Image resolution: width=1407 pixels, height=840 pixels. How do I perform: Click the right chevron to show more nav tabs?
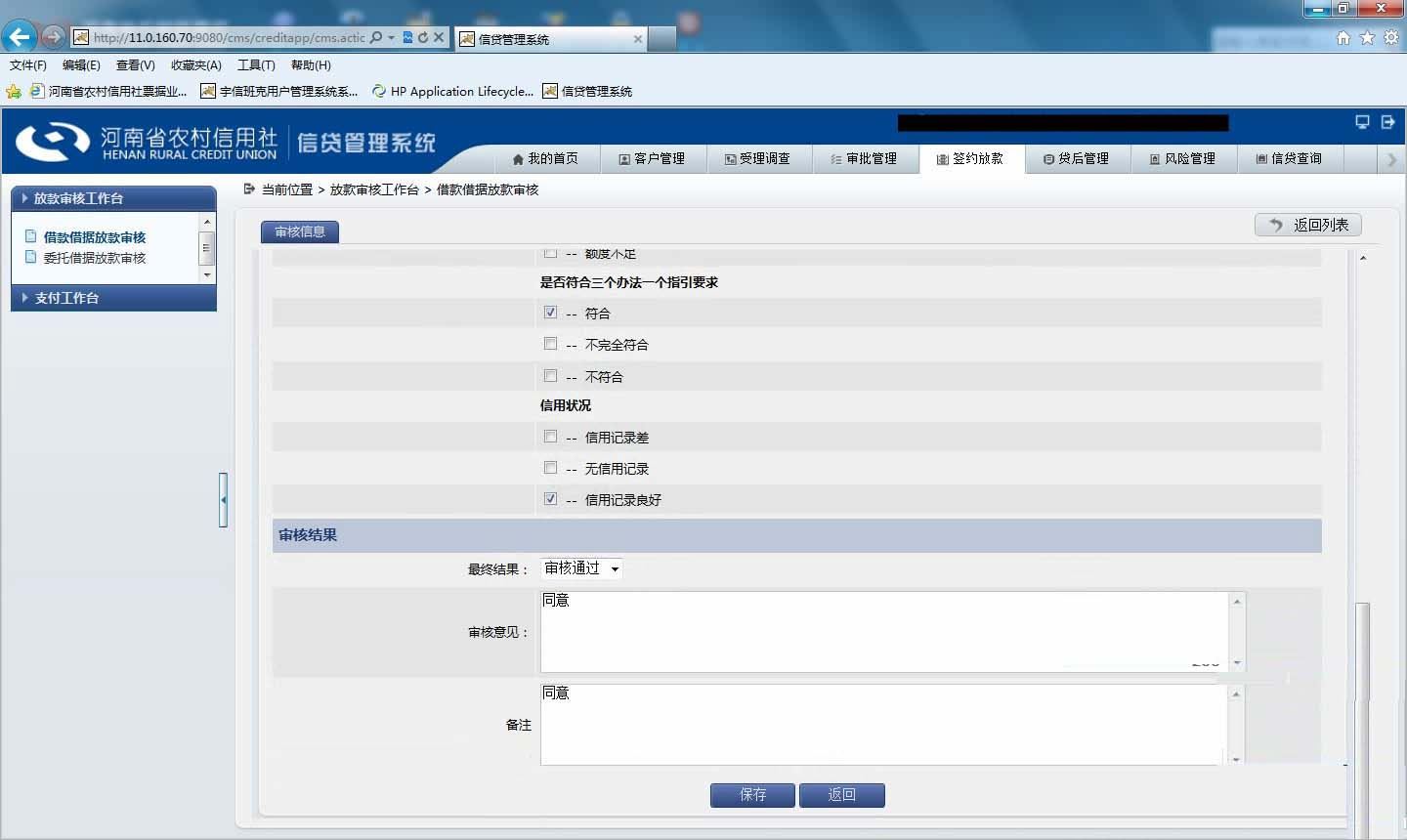pos(1392,159)
